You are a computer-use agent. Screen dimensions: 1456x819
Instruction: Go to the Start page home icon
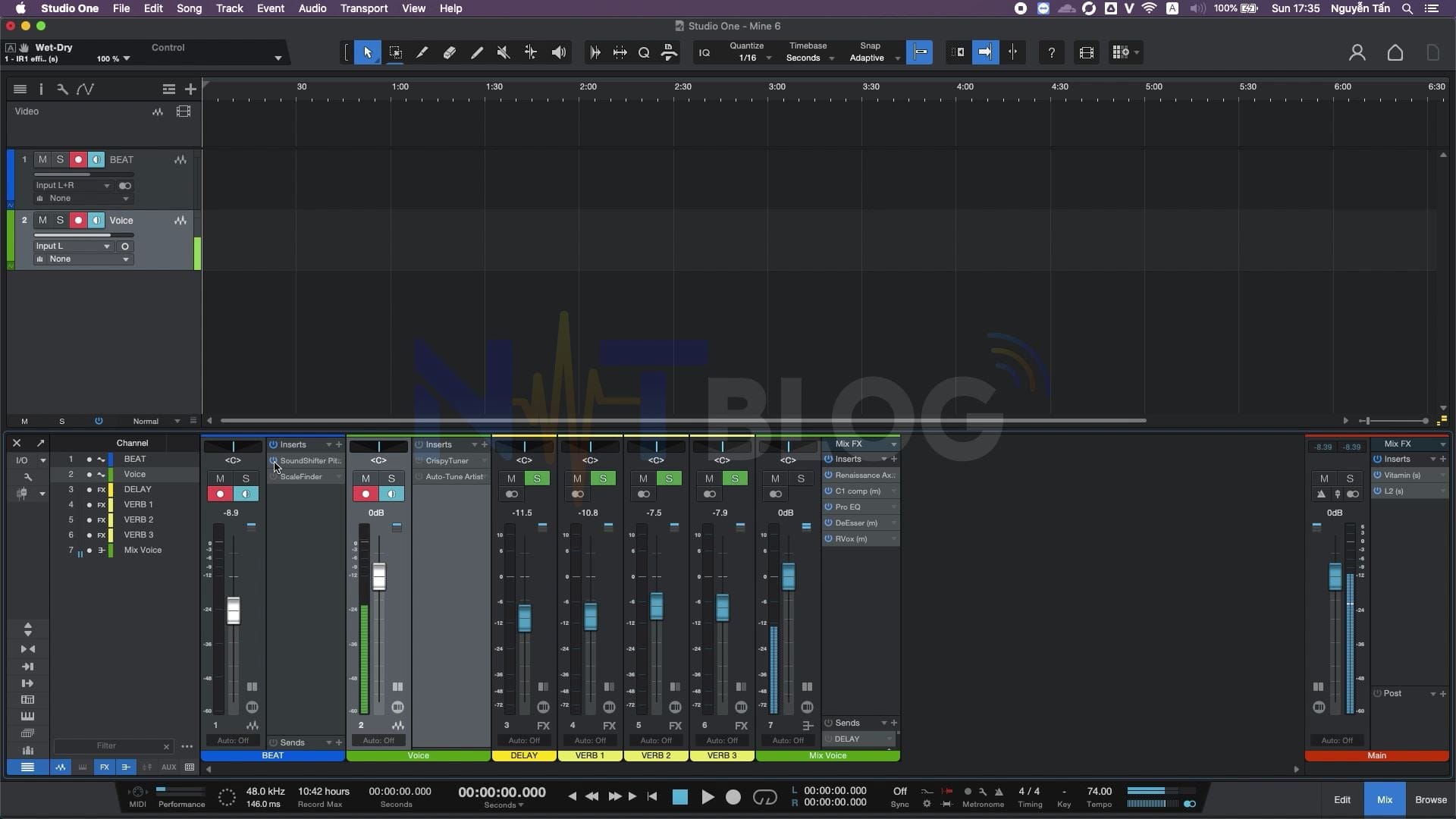point(1395,52)
